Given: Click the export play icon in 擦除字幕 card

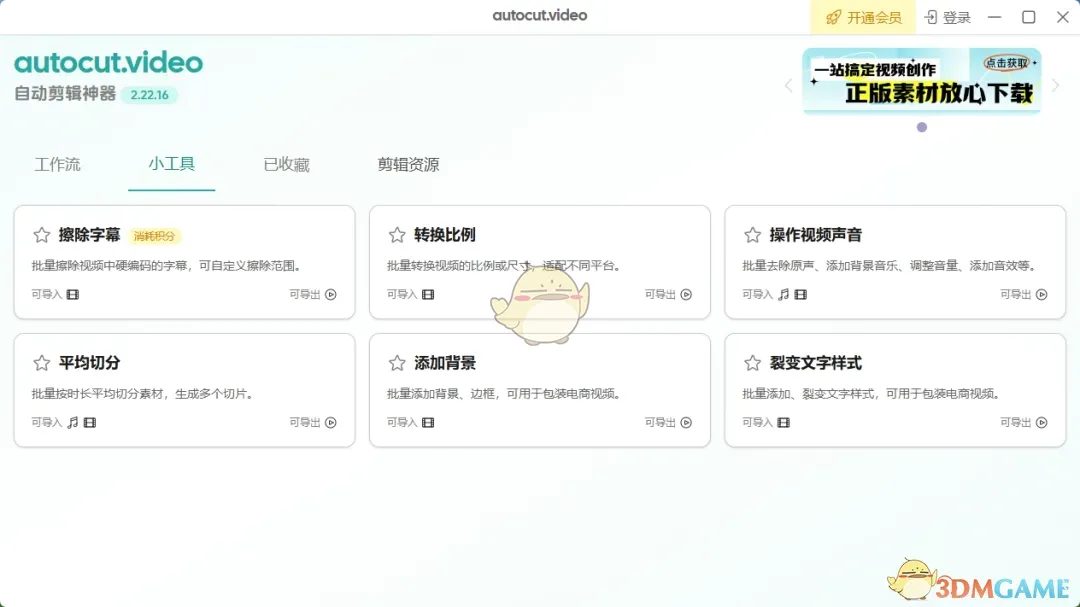Looking at the screenshot, I should point(331,295).
